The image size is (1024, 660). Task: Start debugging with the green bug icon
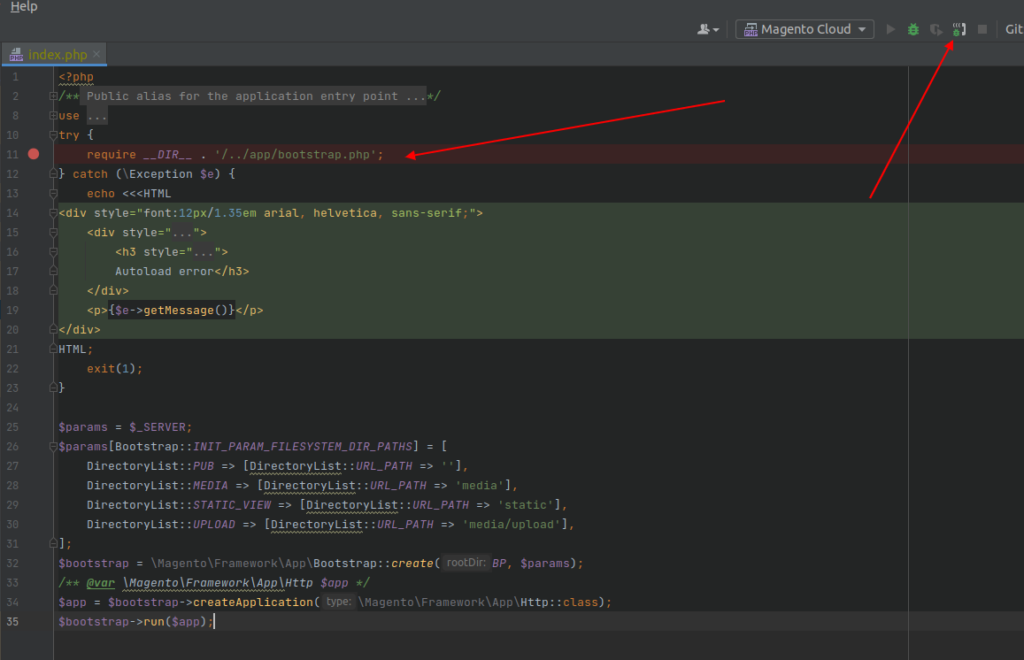[913, 30]
